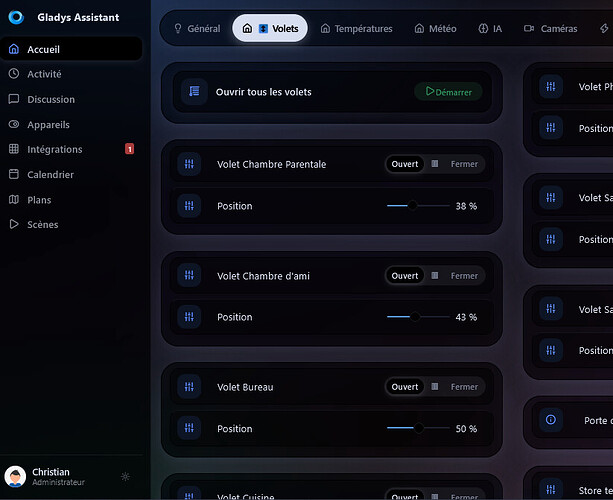Viewport: 613px width, 500px height.
Task: Click the sliders icon of the Volet Ph card
Action: tap(551, 86)
